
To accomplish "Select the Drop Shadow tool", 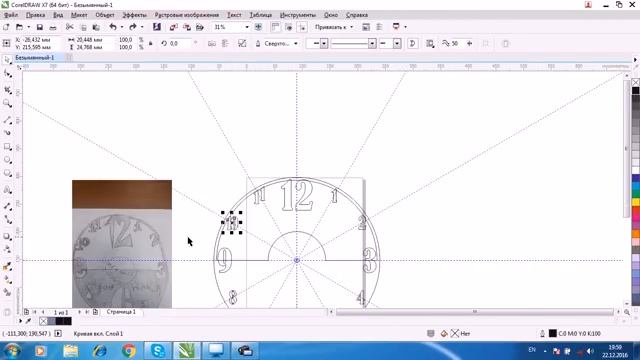I will coord(7,236).
